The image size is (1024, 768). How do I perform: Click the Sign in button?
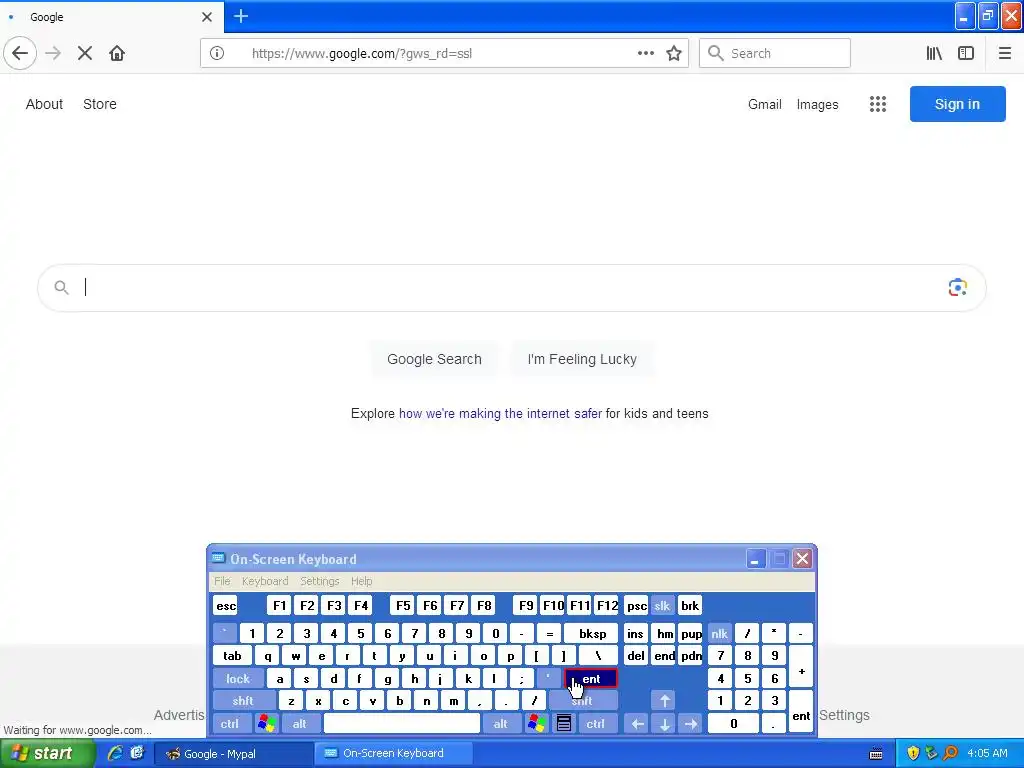tap(957, 104)
